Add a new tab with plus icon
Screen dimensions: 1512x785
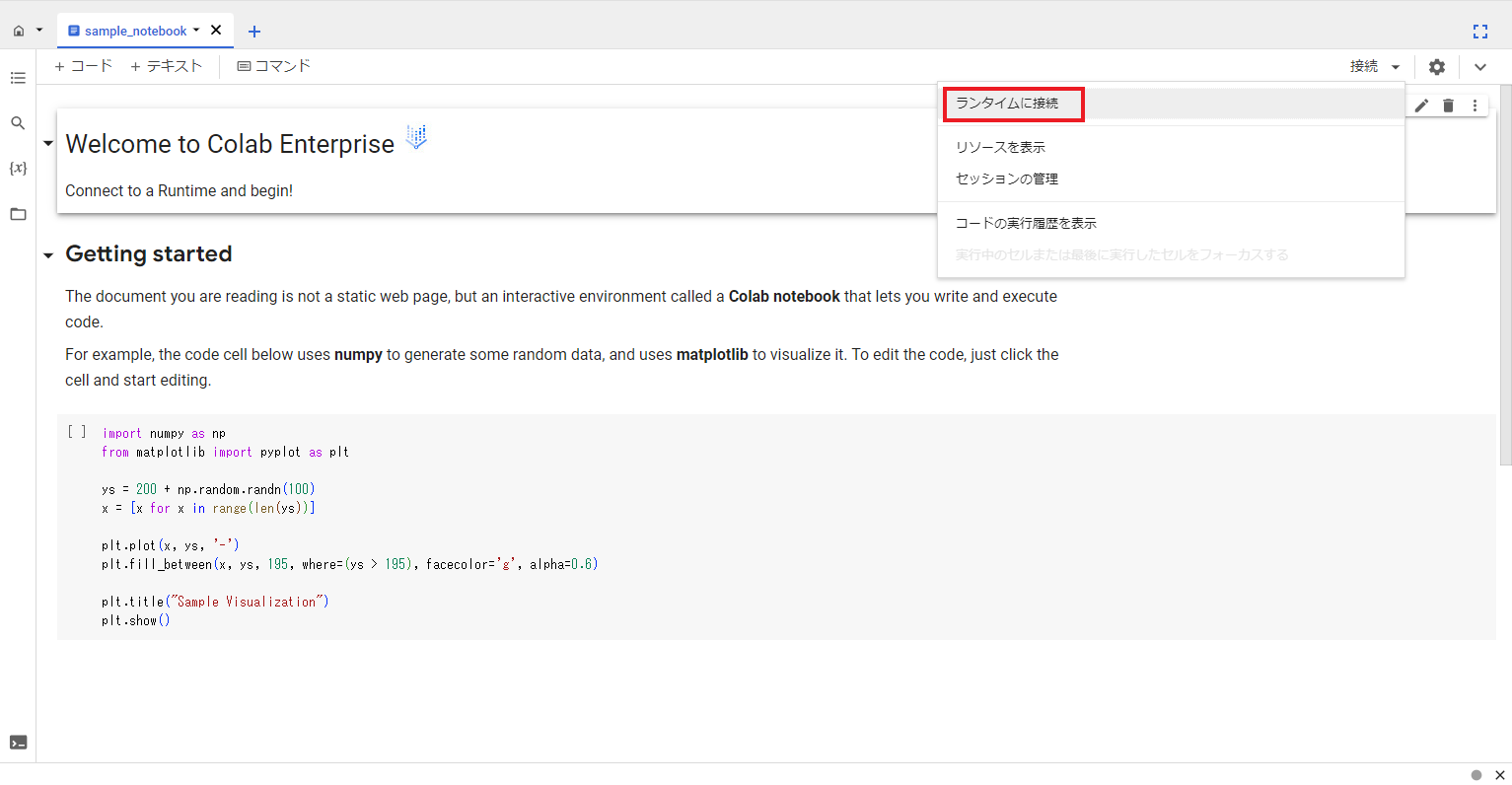254,32
